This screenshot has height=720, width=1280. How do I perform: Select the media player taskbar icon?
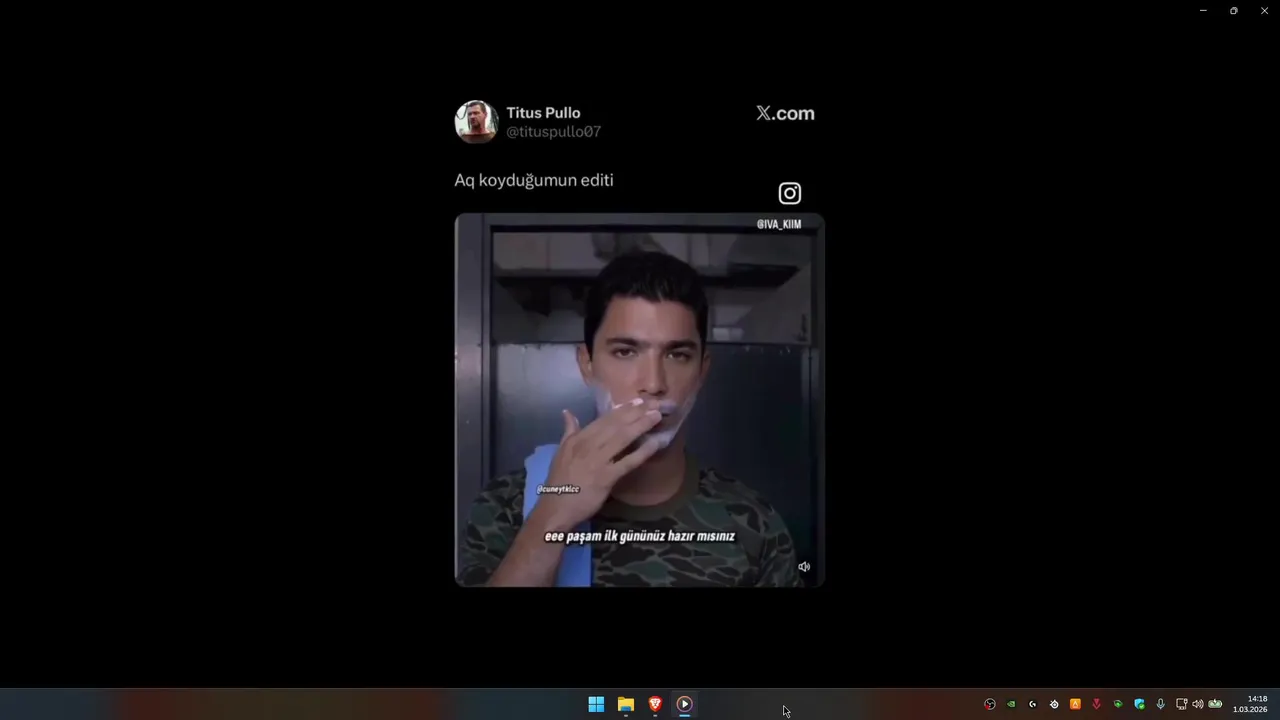[x=684, y=704]
